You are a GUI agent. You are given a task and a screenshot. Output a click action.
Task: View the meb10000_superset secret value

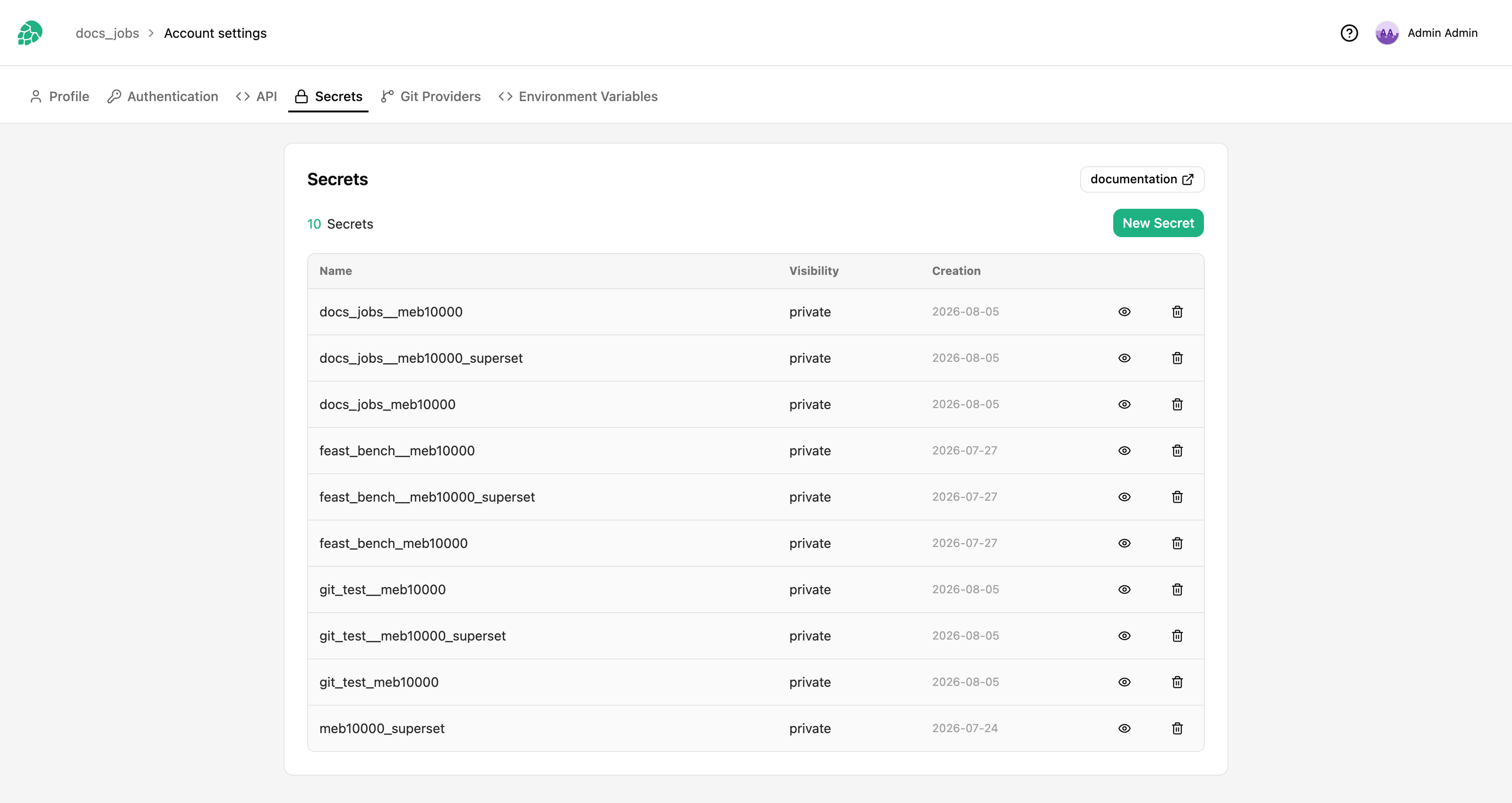(1124, 728)
